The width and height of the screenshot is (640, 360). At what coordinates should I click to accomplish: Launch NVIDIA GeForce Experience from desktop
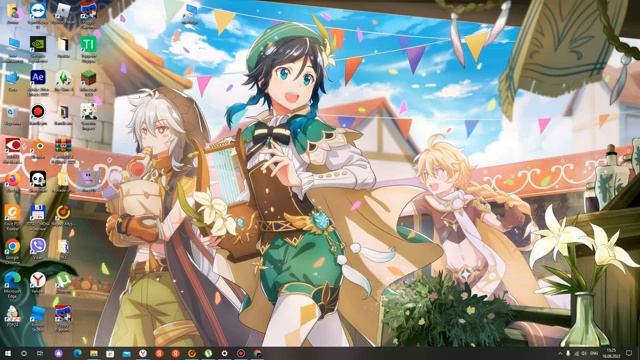pos(38,44)
